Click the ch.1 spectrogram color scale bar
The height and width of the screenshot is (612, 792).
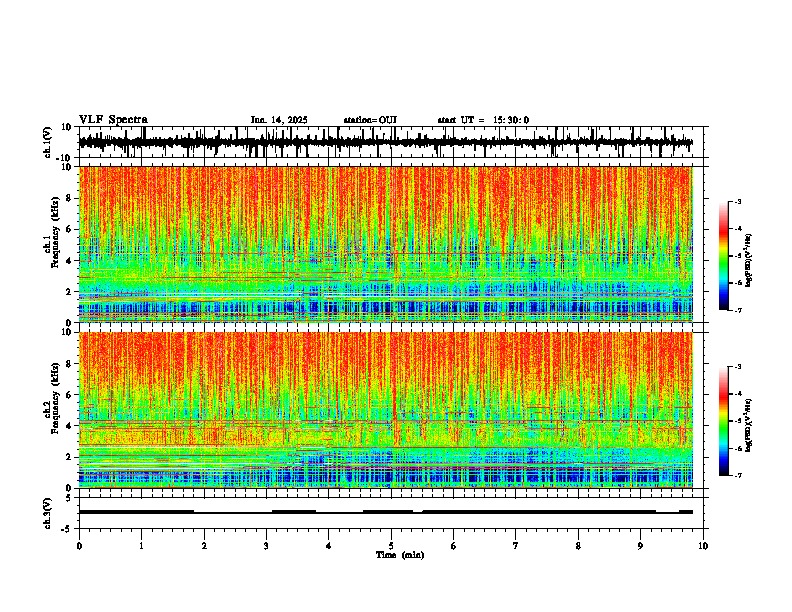pos(724,256)
